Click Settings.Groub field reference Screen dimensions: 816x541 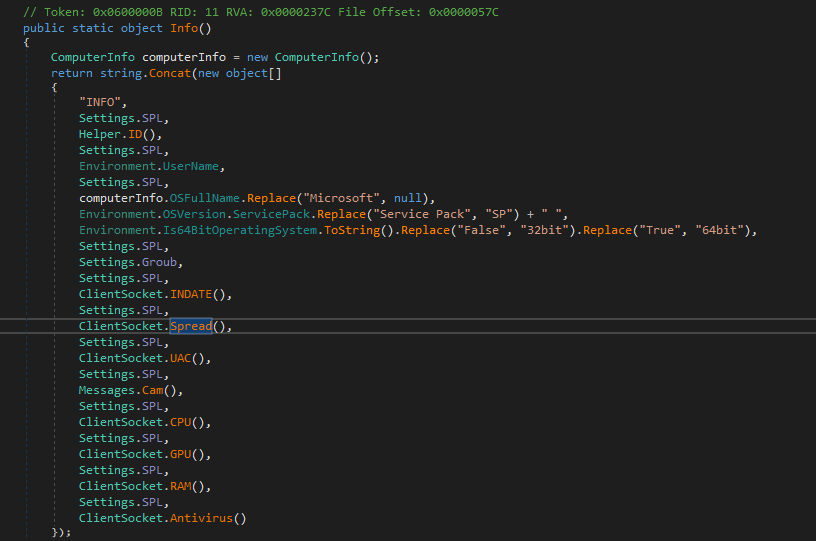click(x=128, y=262)
